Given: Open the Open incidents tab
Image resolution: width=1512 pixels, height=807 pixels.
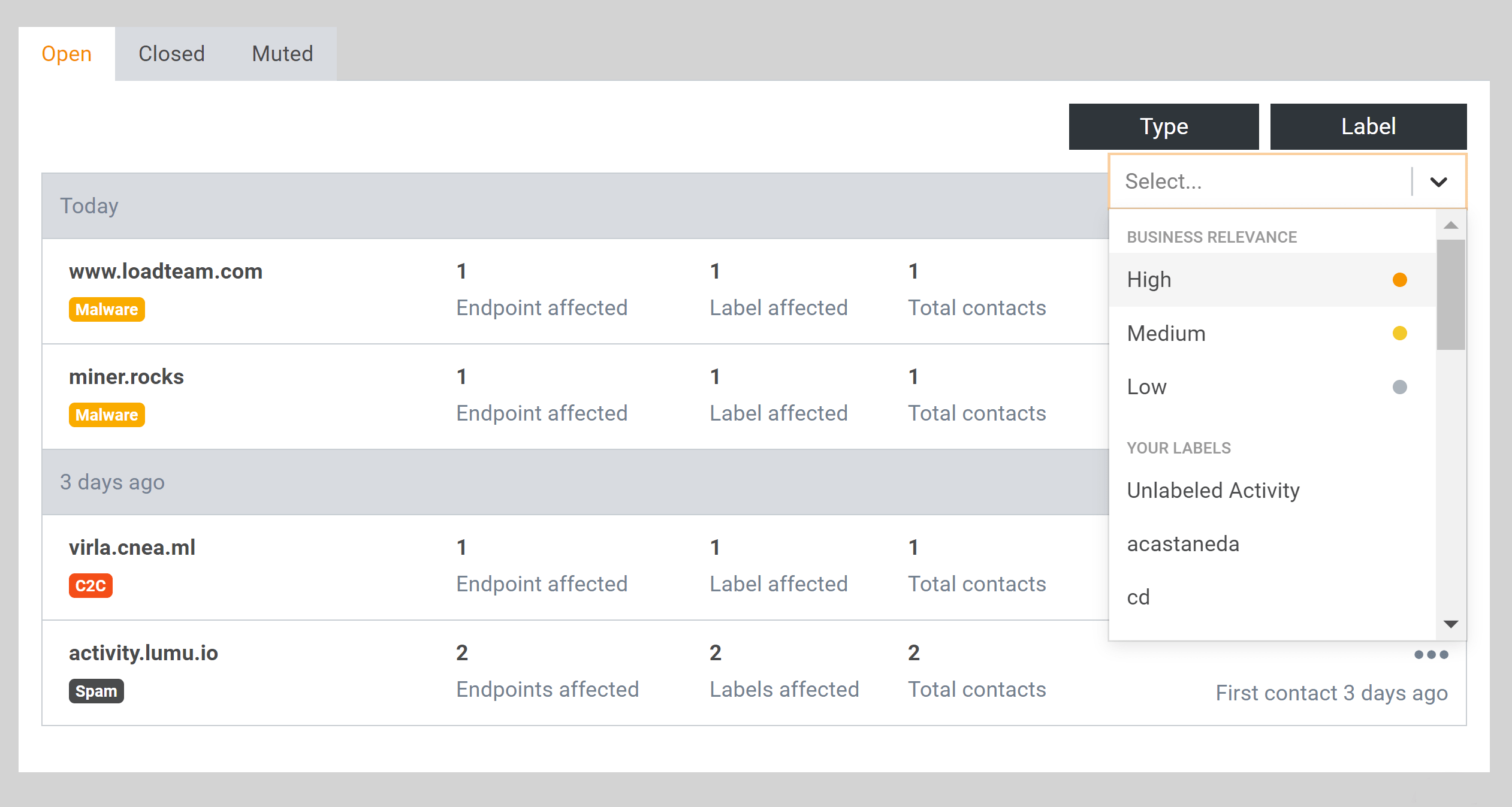Looking at the screenshot, I should tap(67, 54).
